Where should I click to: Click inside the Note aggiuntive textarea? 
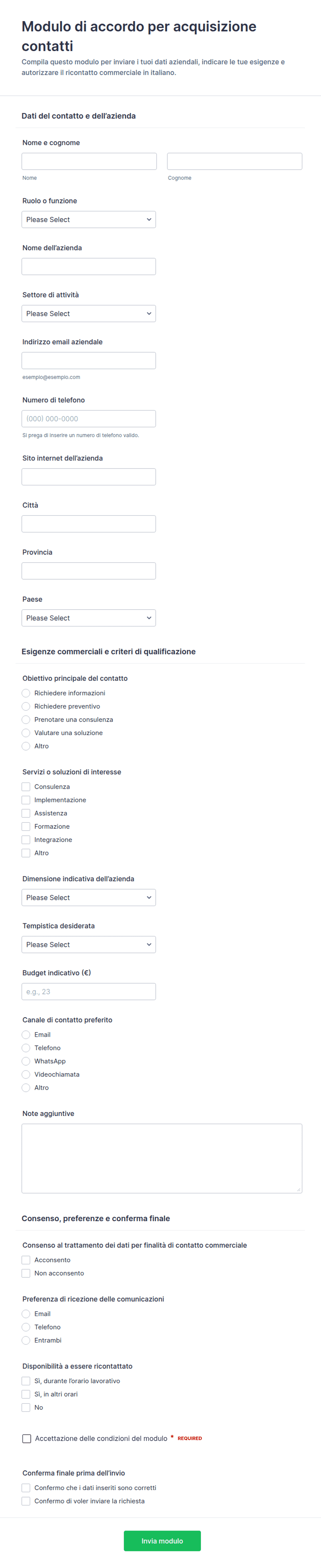click(162, 1158)
